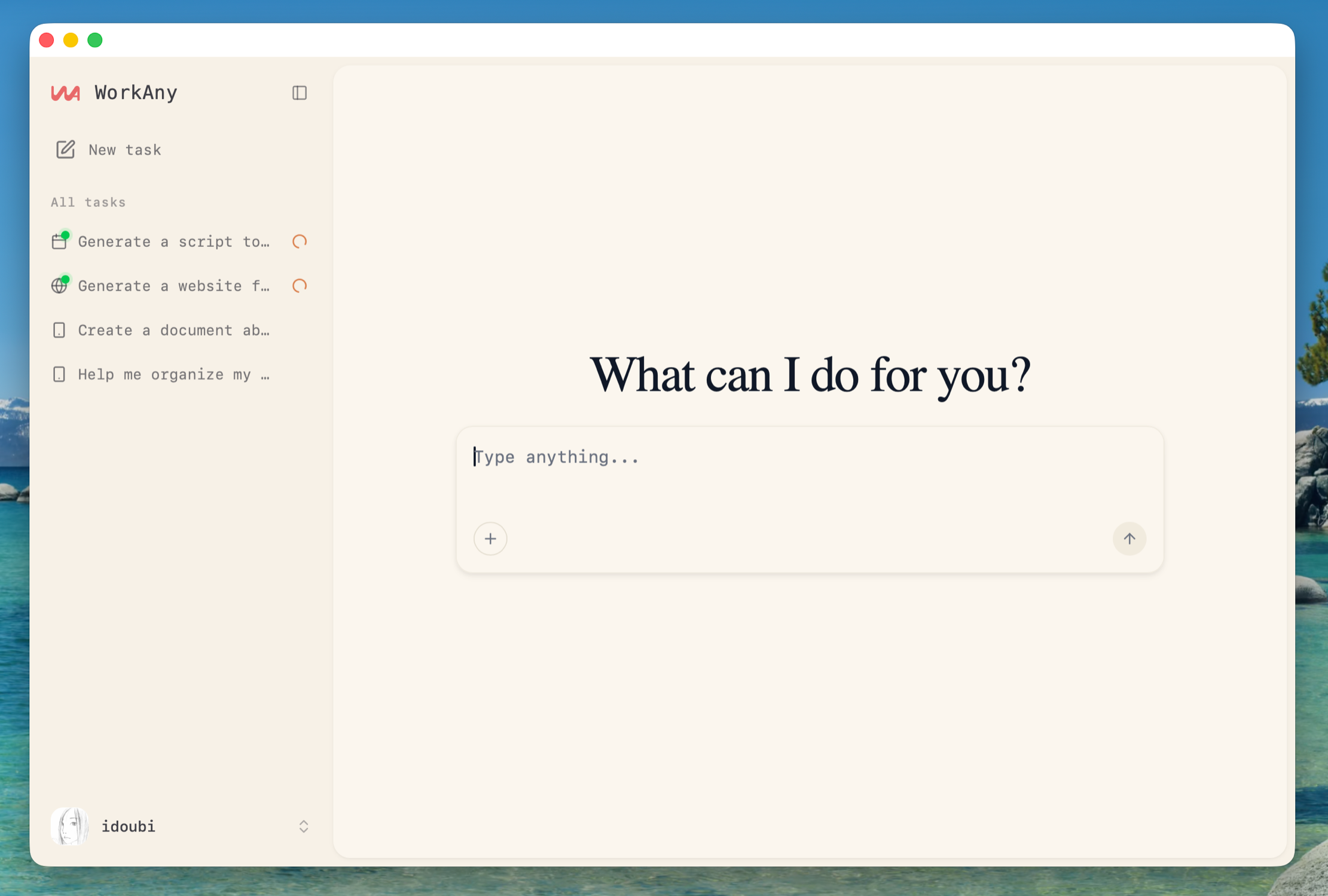
Task: Click the WorkAny logo icon
Action: 66,93
